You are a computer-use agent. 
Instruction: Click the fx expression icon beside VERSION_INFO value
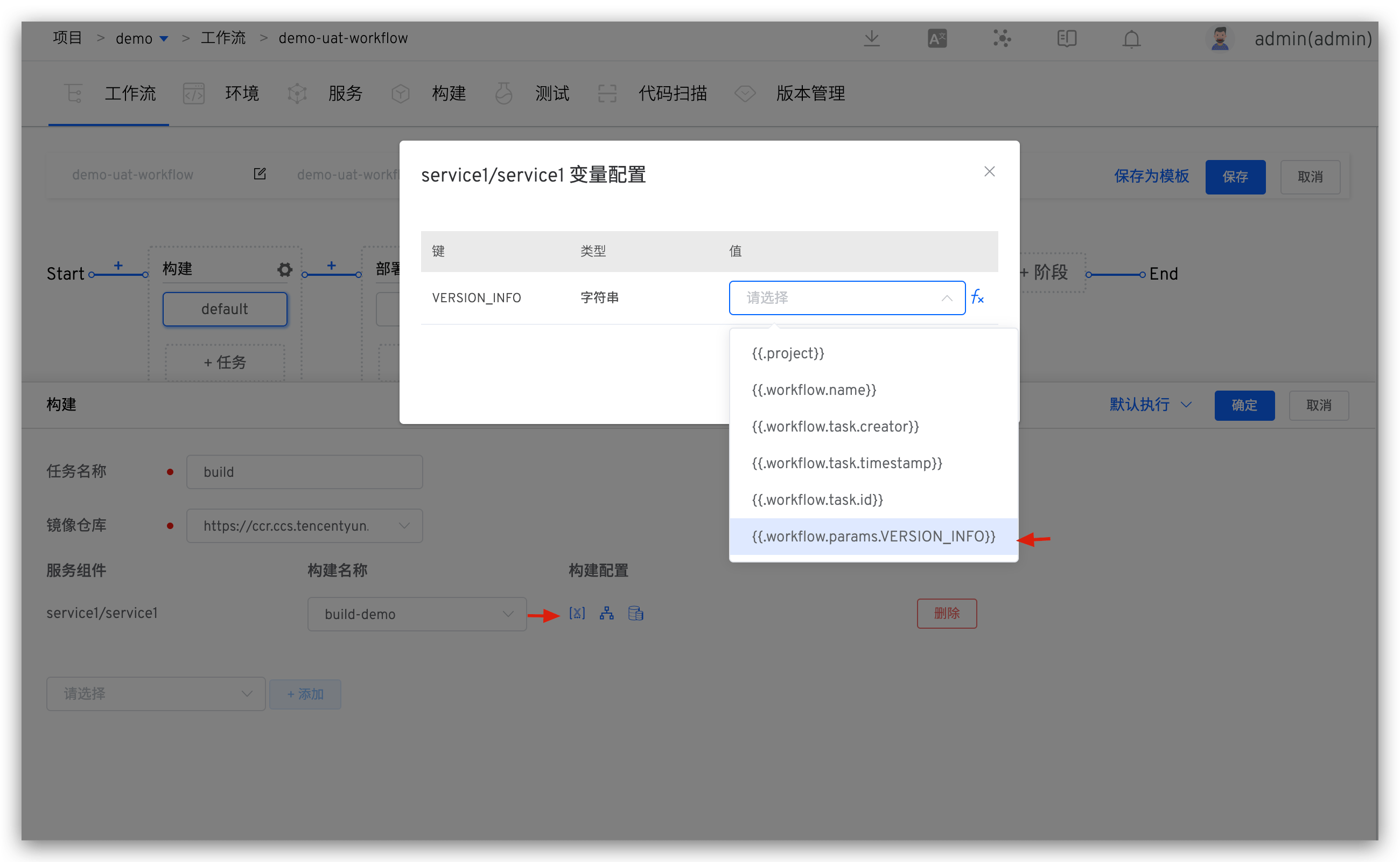[x=978, y=297]
